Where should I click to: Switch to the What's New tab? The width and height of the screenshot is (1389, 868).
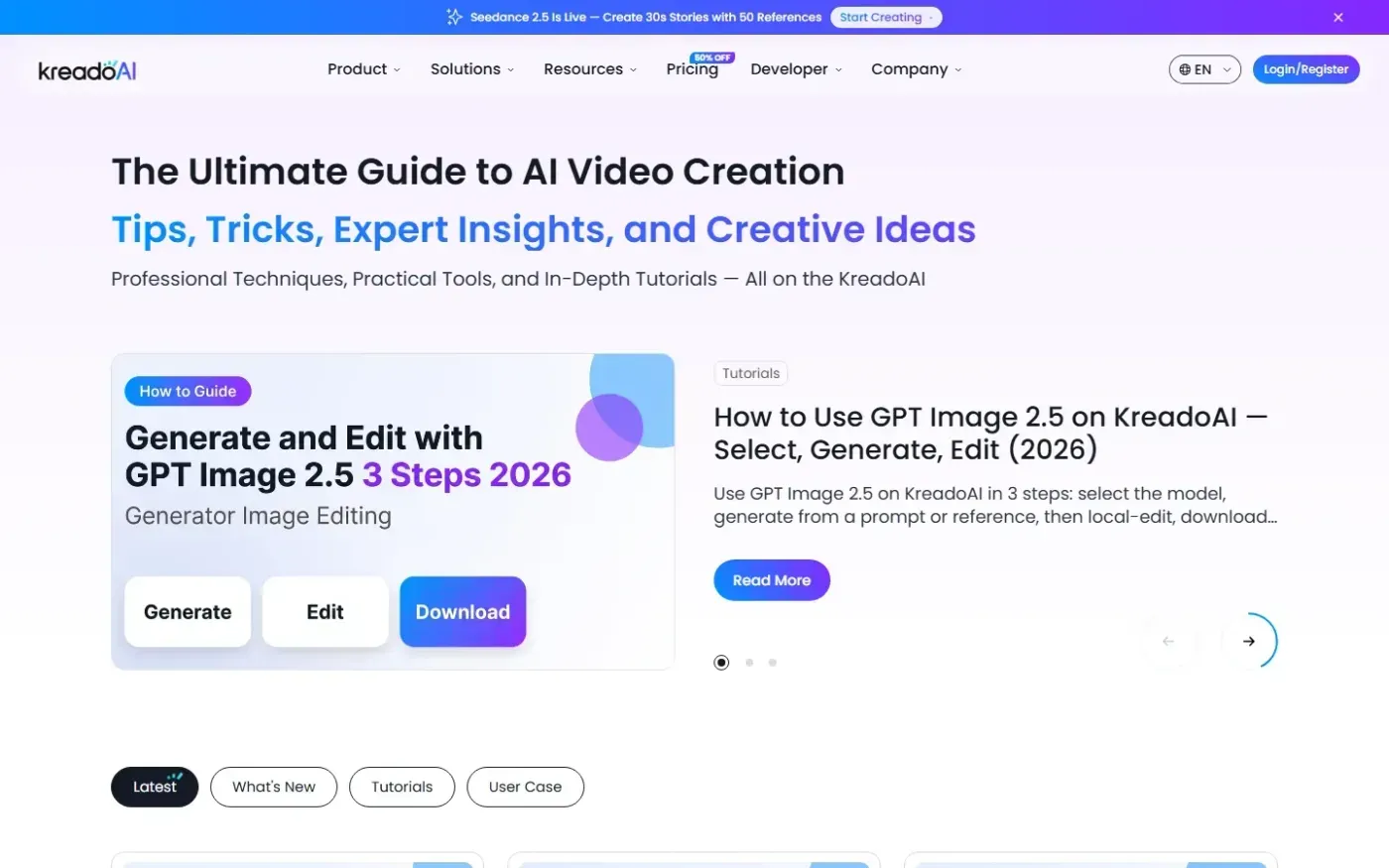(274, 787)
